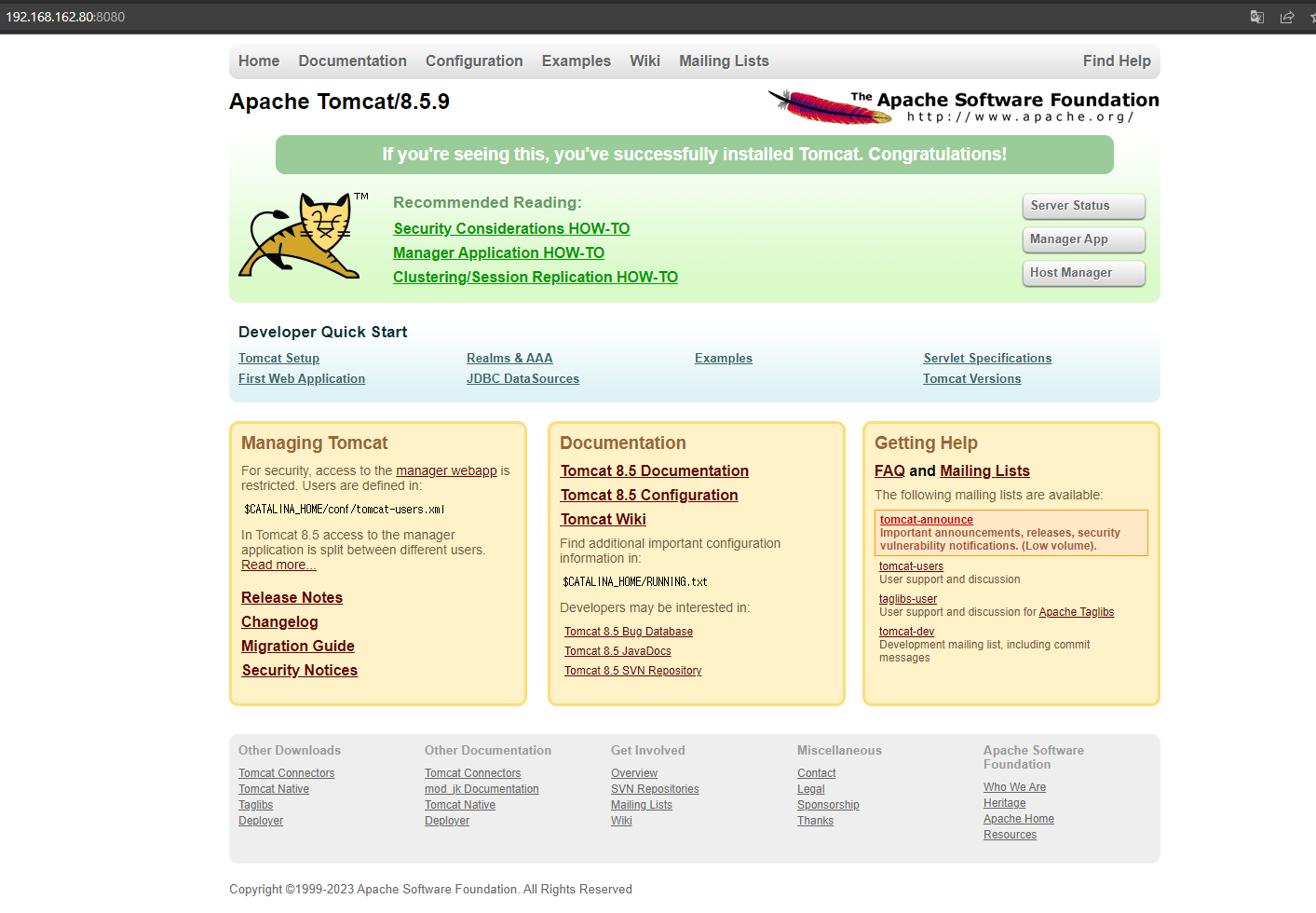The image size is (1316, 913).
Task: Open the Realms & AAA link
Action: point(509,358)
